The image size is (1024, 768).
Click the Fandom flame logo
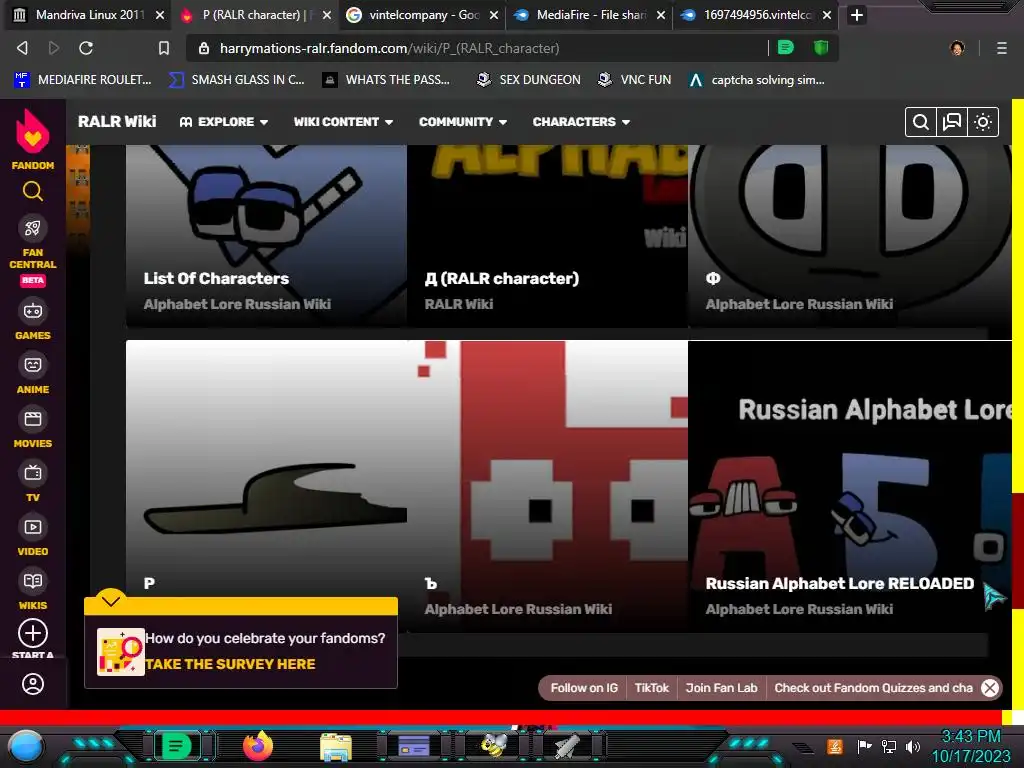coord(33,131)
